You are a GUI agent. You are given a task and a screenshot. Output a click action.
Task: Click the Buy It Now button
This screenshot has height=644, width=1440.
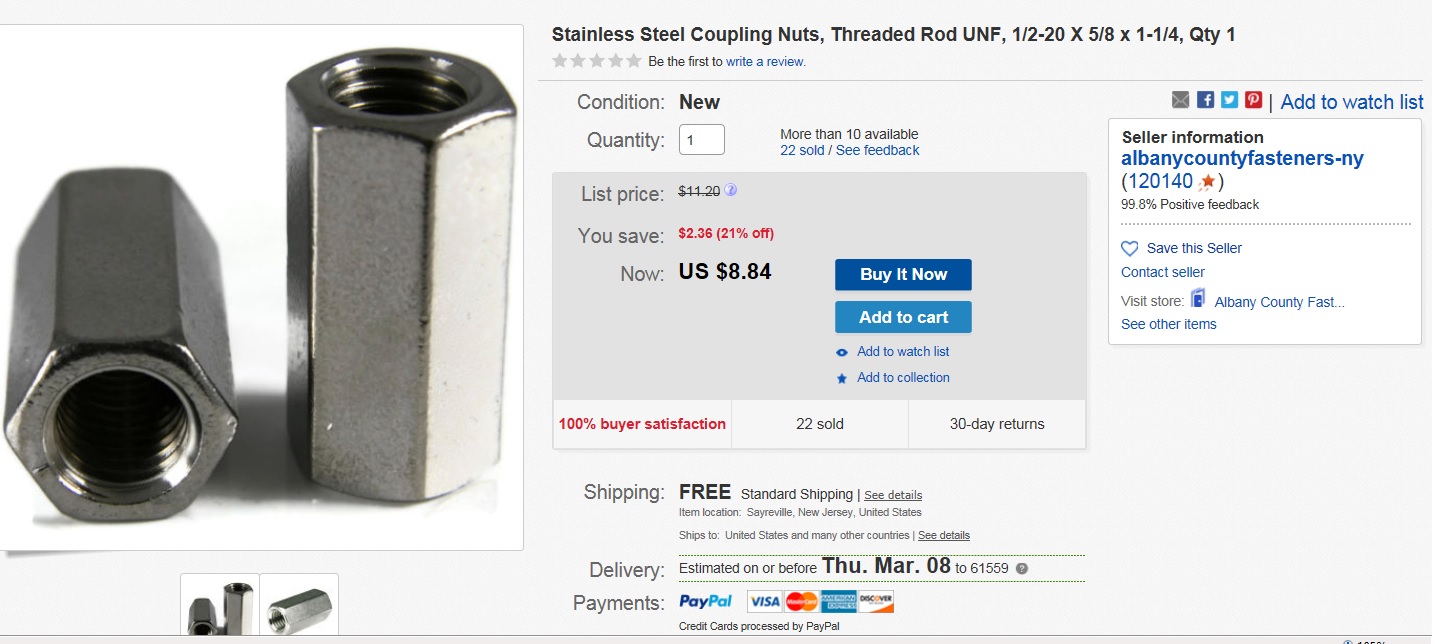[903, 275]
